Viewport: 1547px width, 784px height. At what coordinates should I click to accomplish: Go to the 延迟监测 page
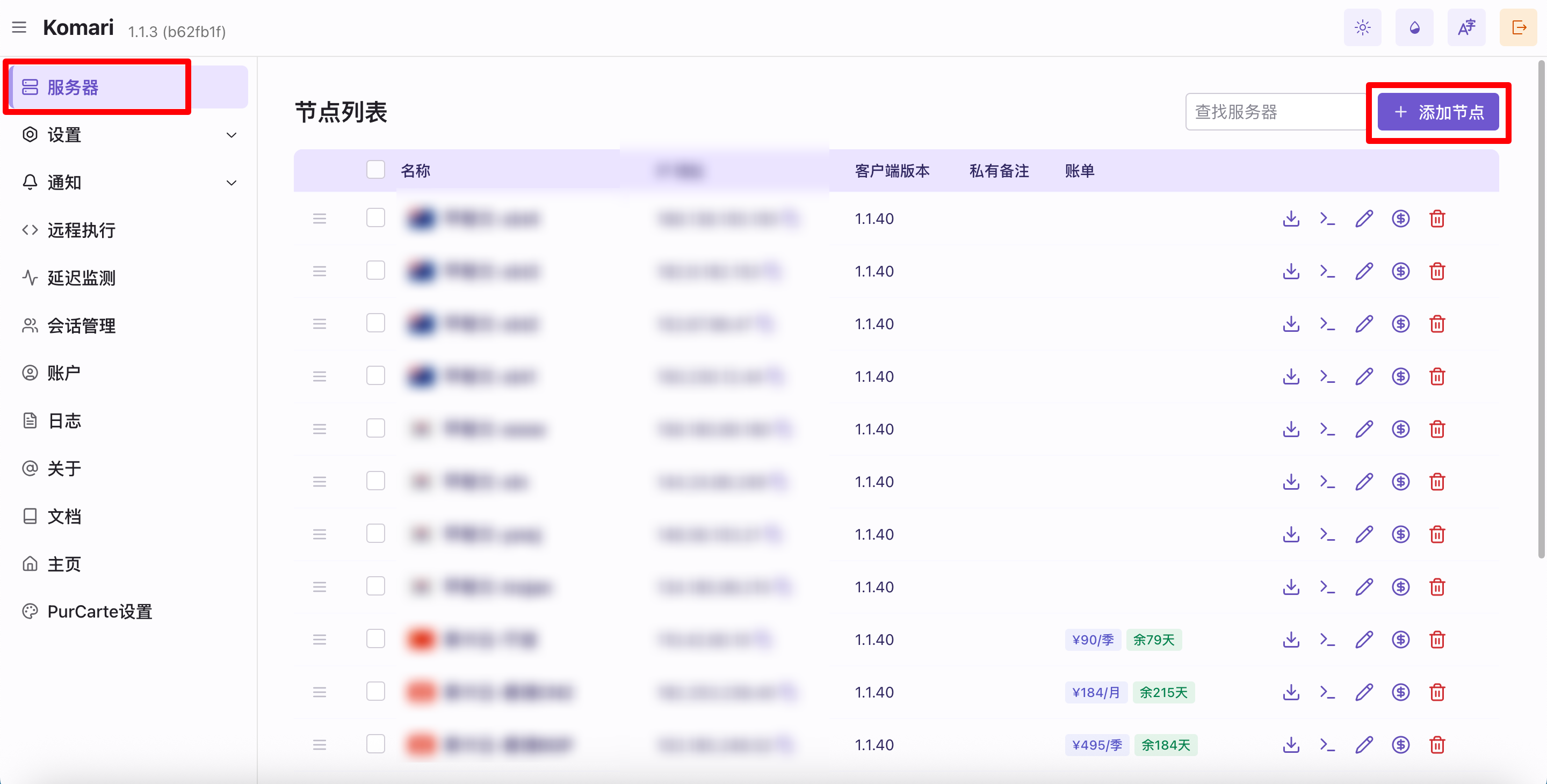tap(81, 278)
